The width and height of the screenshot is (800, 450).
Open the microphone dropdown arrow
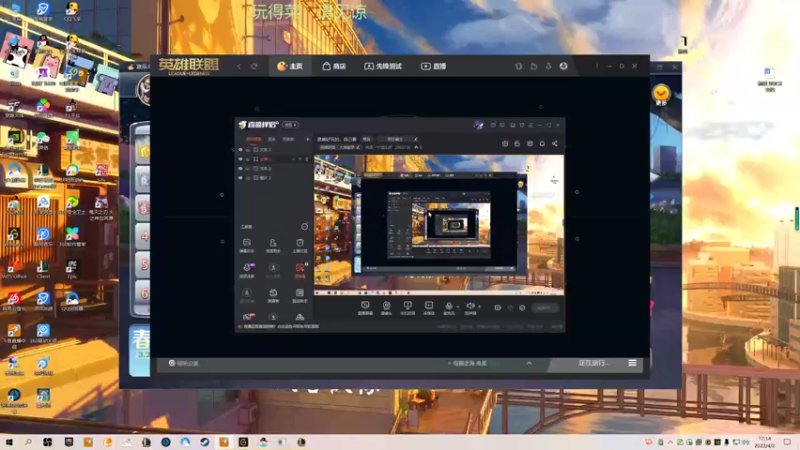[x=458, y=307]
